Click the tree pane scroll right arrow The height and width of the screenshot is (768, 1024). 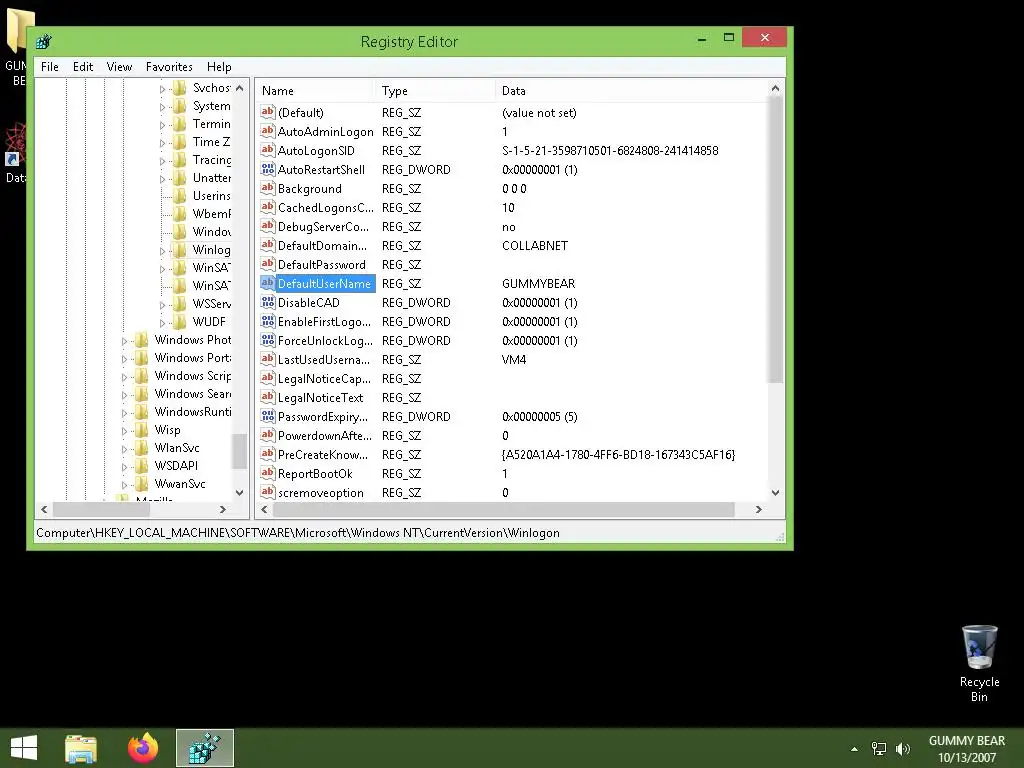tap(223, 509)
